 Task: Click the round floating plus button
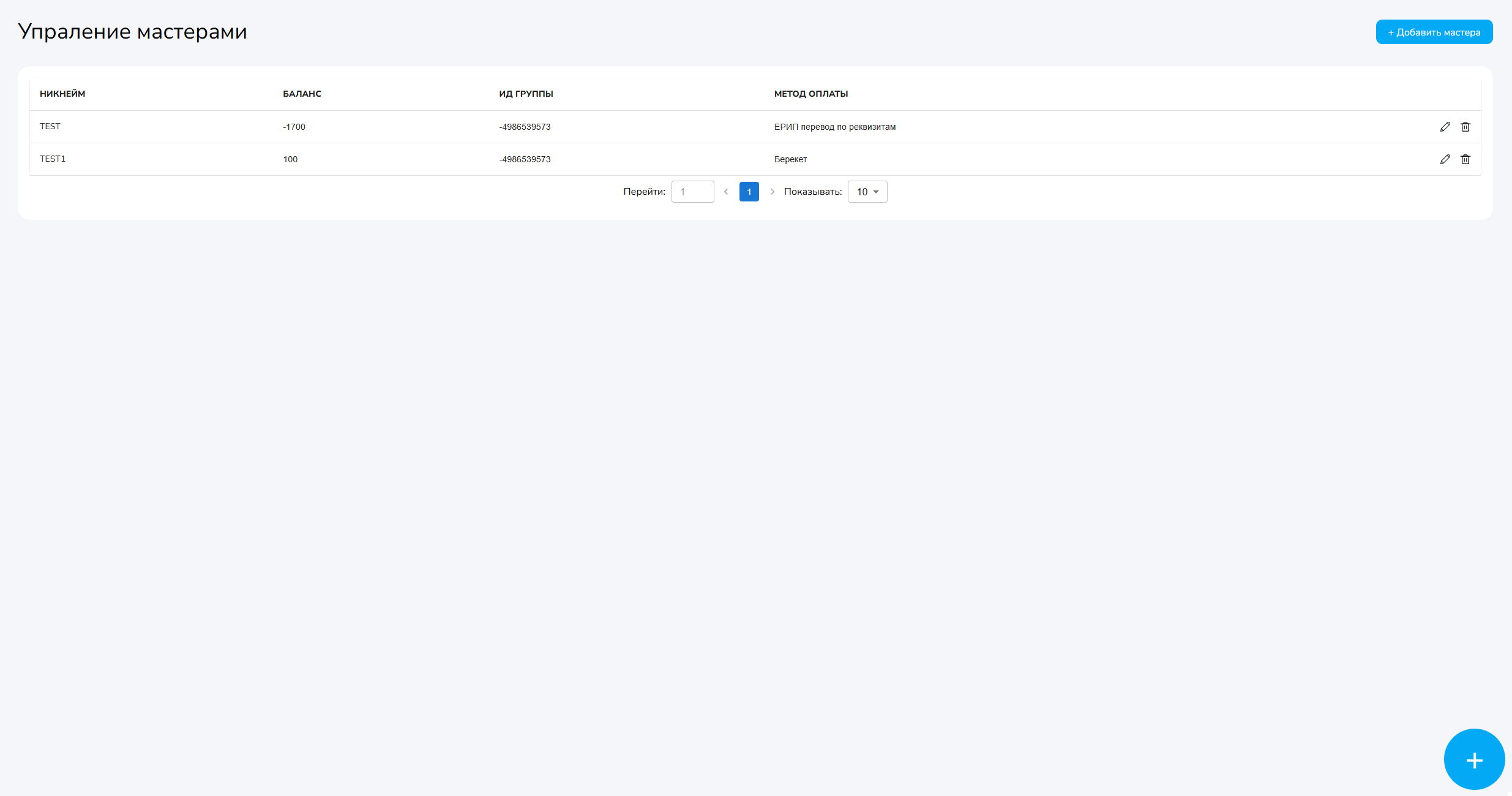(x=1474, y=759)
